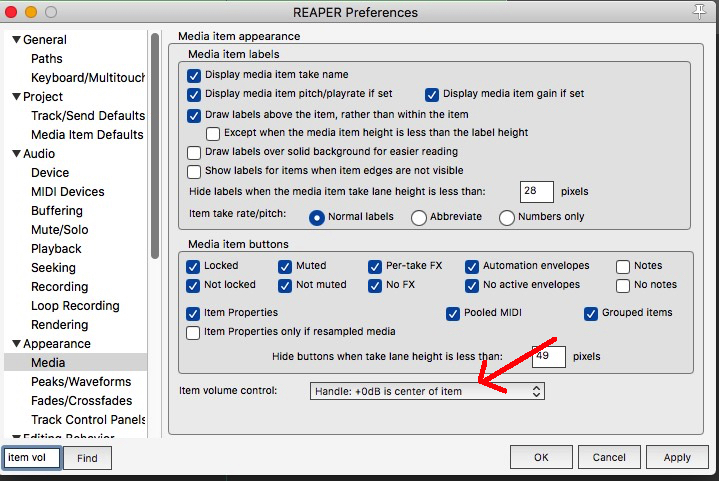The width and height of the screenshot is (719, 481).
Task: Click the Cancel button
Action: tap(609, 457)
